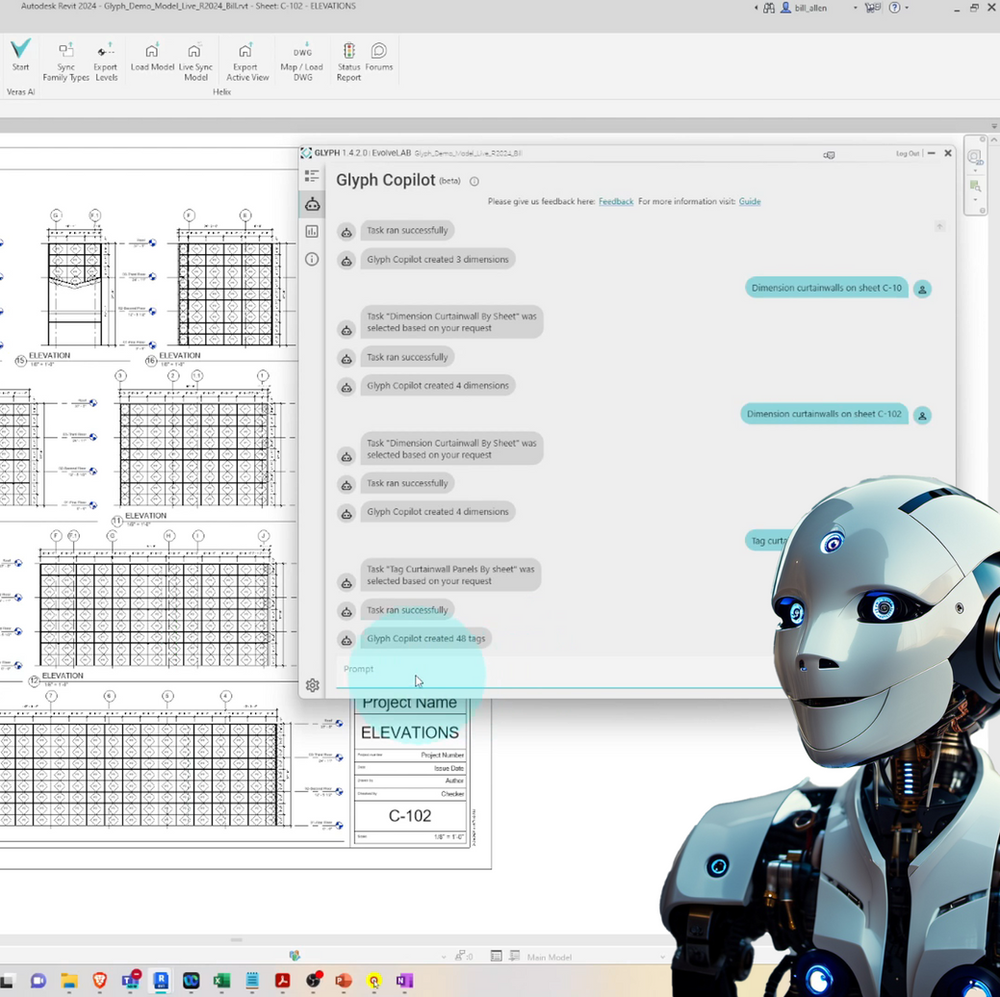The width and height of the screenshot is (1000, 997).
Task: Click the 'Tag Curtainwall Panels By sheet' message
Action: pos(450,575)
